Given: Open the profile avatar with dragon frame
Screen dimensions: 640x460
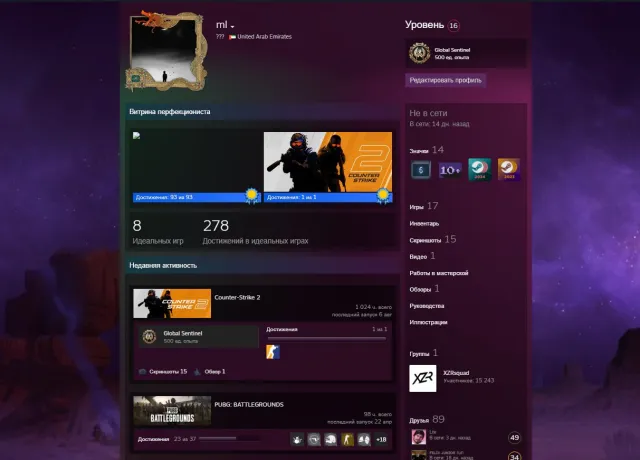Looking at the screenshot, I should coord(166,51).
